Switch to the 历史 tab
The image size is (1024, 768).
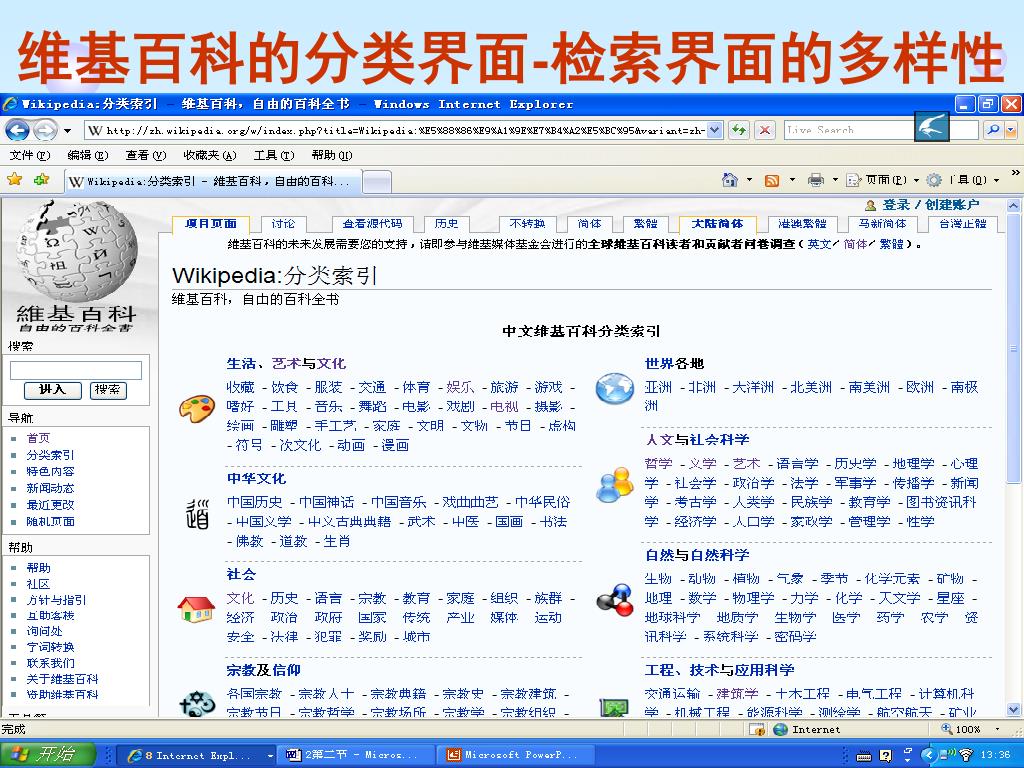pyautogui.click(x=446, y=224)
